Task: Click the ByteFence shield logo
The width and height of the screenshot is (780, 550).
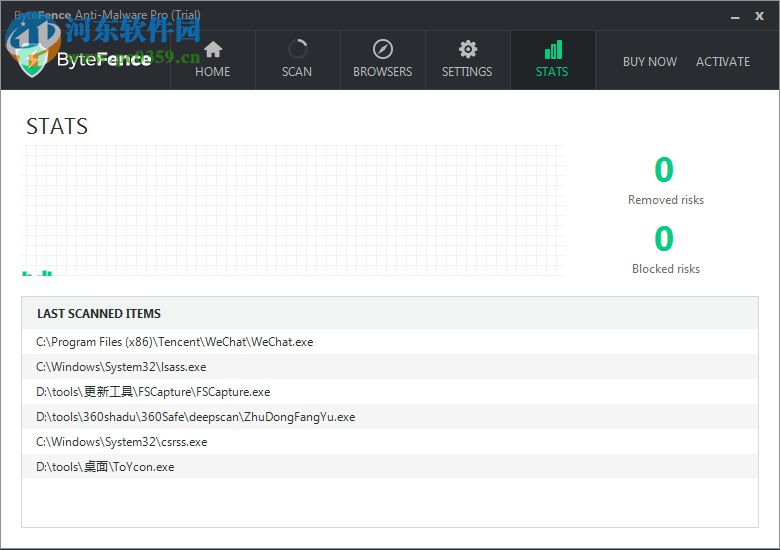Action: click(x=33, y=62)
